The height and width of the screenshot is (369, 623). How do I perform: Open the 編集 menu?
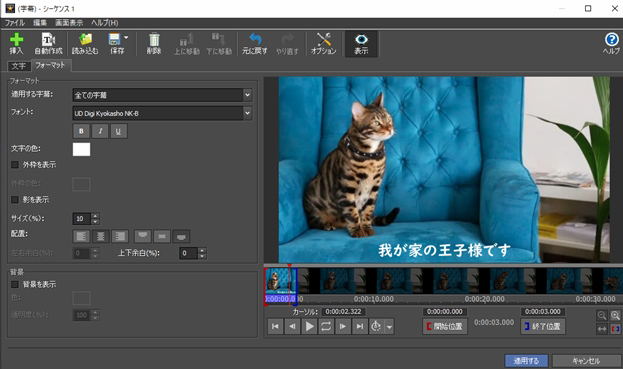coord(40,23)
